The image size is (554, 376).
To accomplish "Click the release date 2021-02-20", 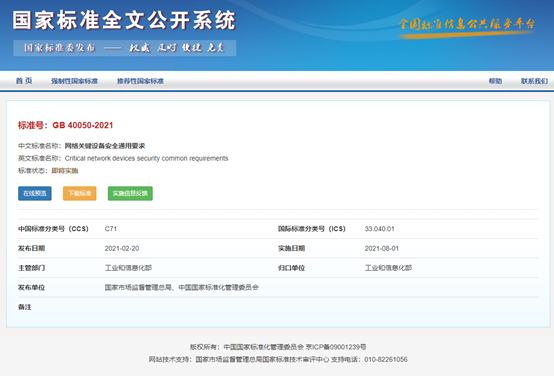I will click(x=122, y=248).
